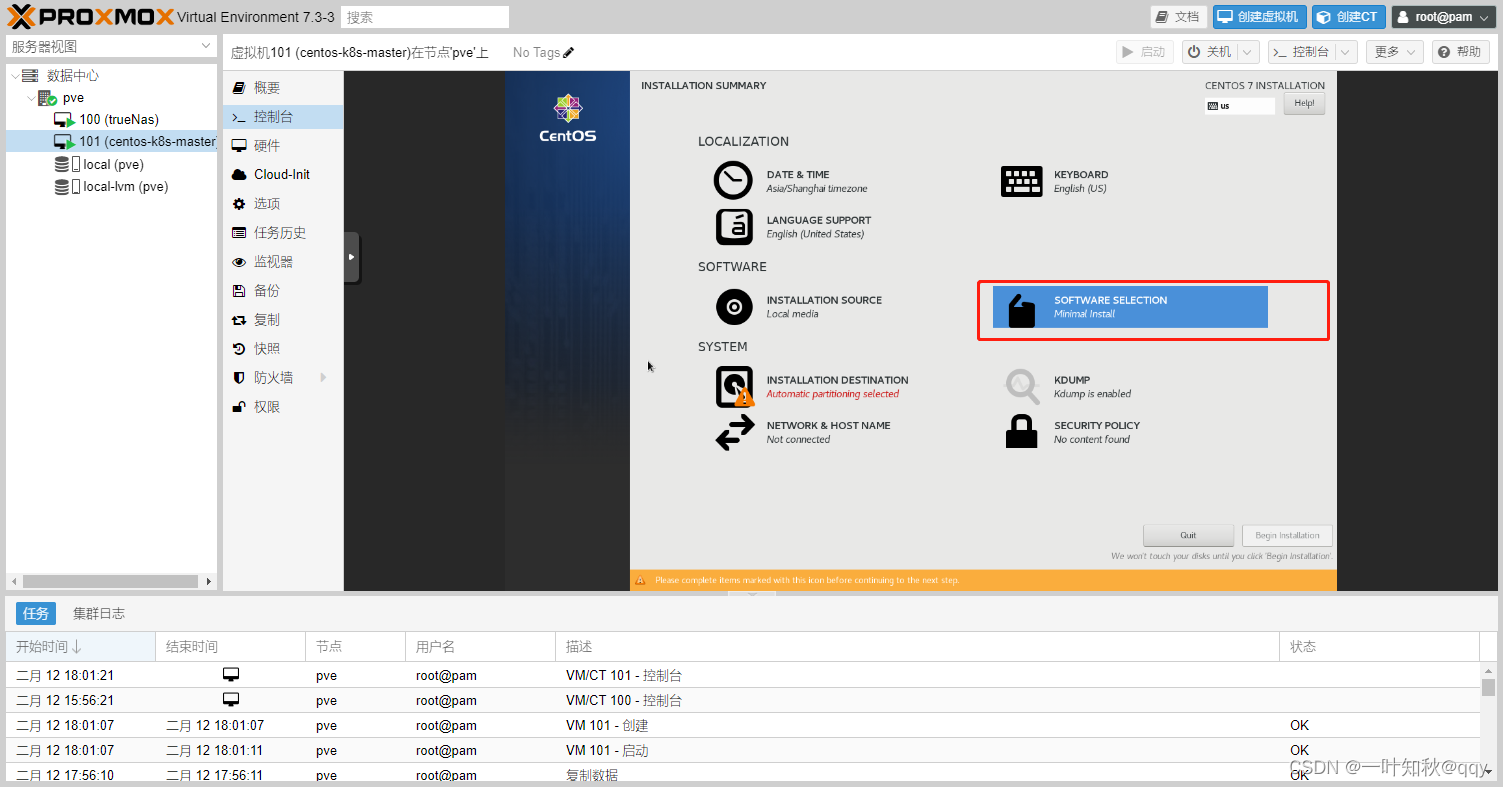This screenshot has width=1503, height=787.
Task: Click the 关机 shutdown button
Action: (1210, 52)
